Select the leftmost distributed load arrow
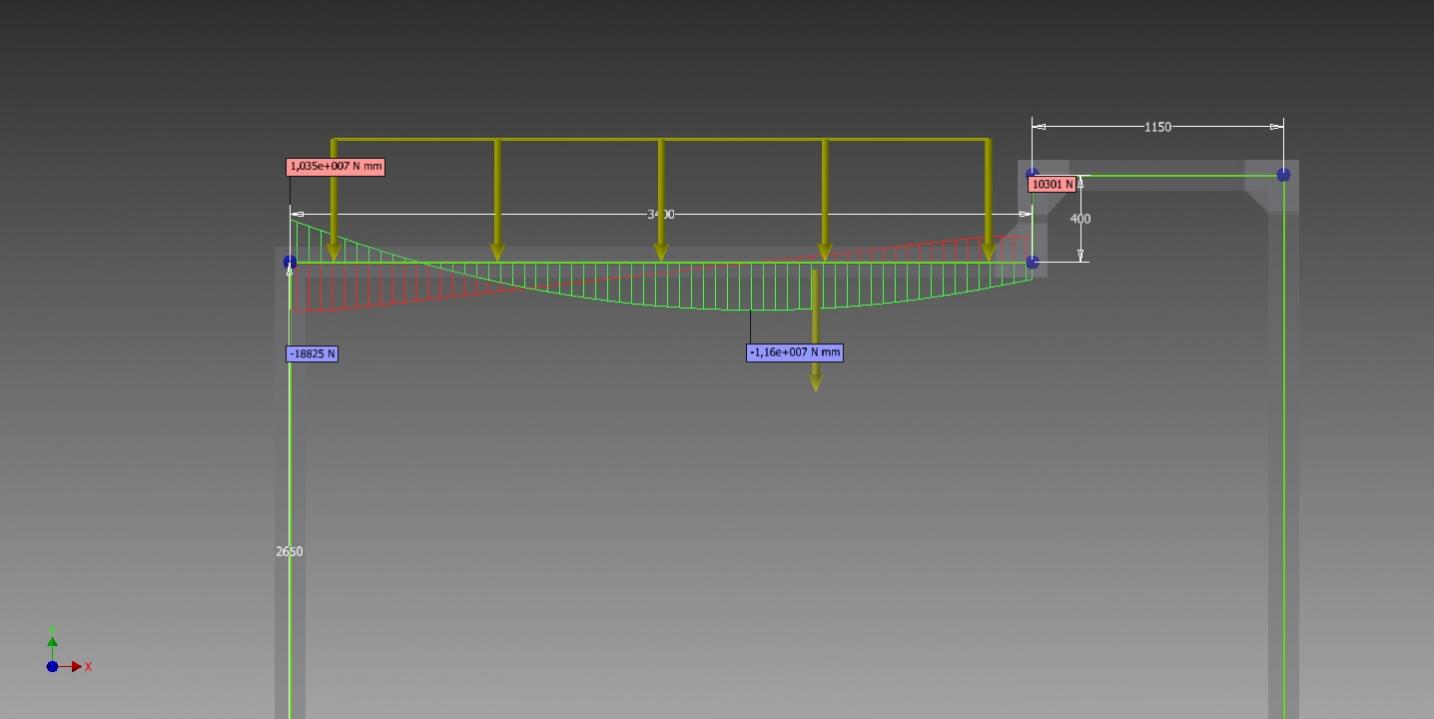 334,200
